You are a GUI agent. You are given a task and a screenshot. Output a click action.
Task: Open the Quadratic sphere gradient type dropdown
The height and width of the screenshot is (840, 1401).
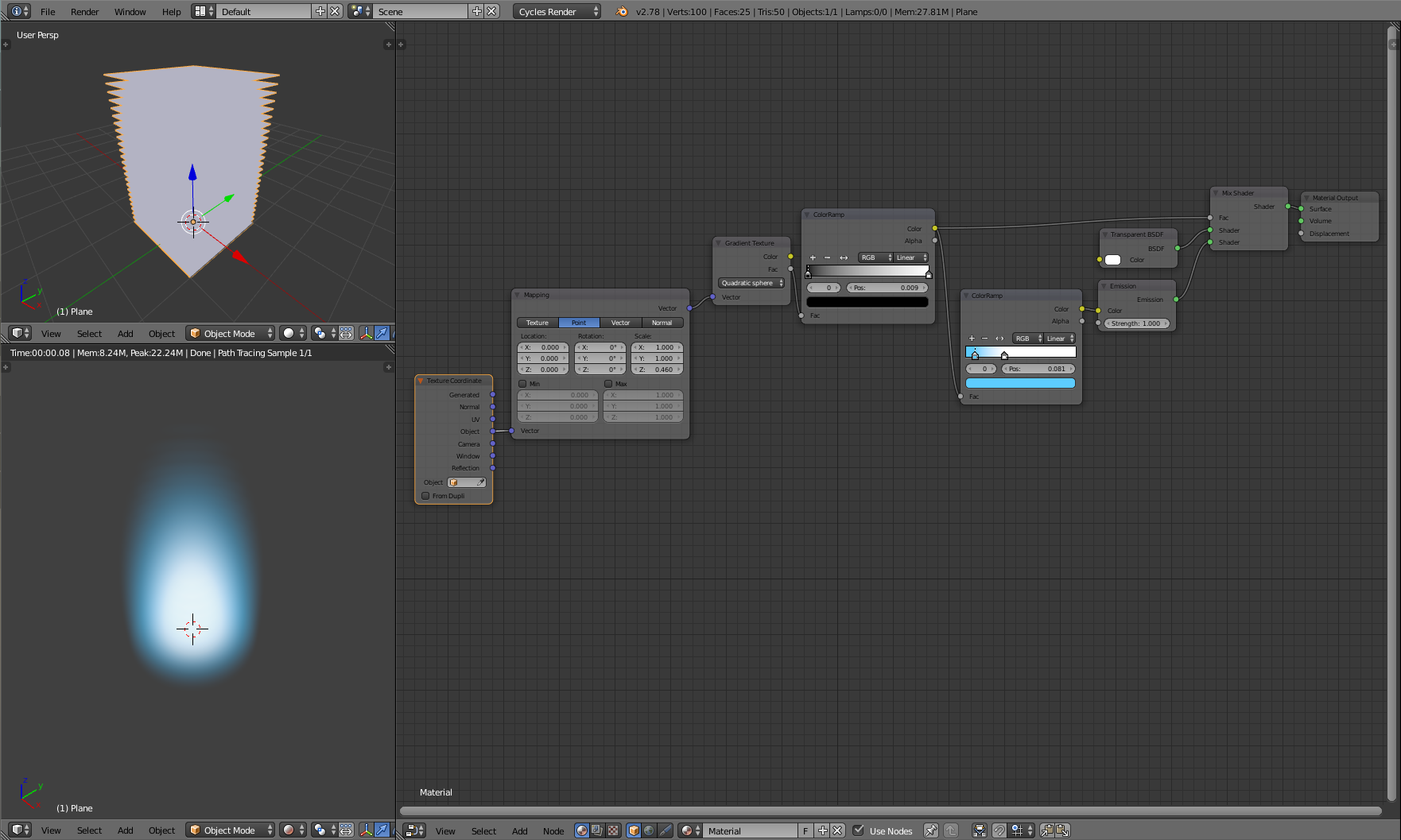pos(751,283)
